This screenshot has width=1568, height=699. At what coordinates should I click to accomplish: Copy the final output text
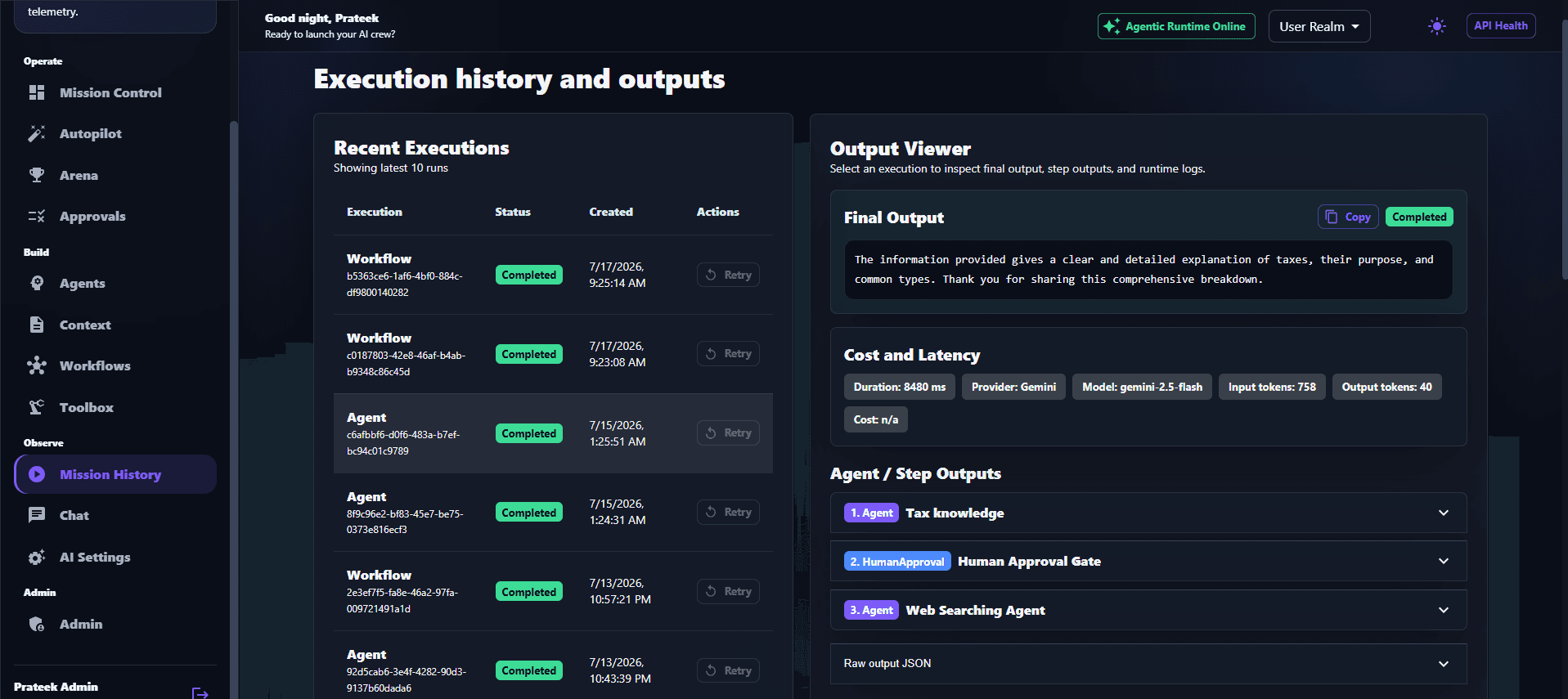tap(1348, 217)
